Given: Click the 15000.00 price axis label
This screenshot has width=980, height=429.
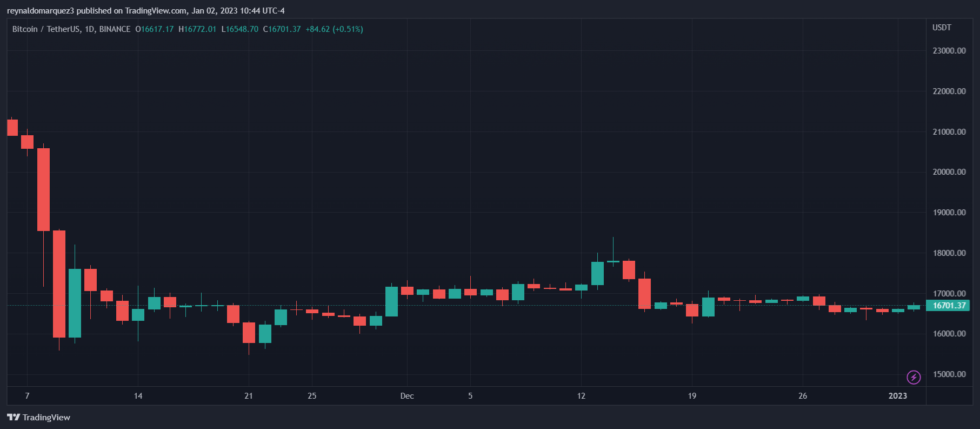Looking at the screenshot, I should coord(948,375).
